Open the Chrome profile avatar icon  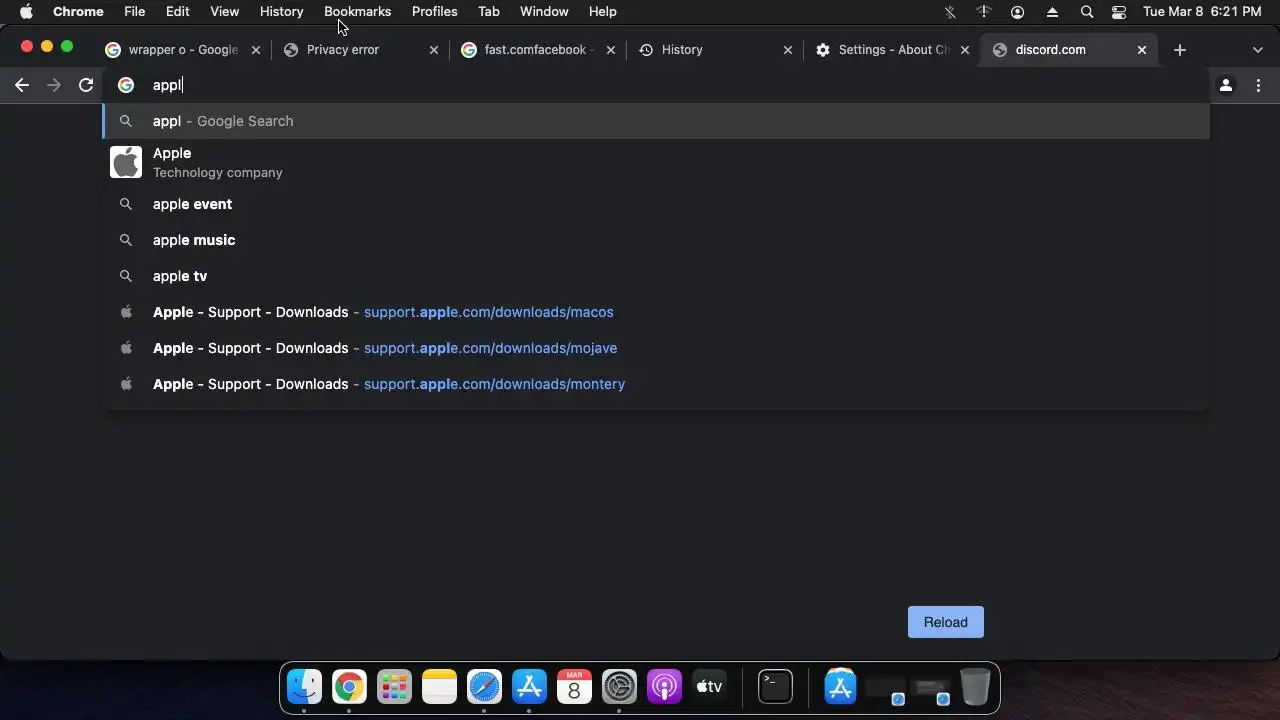point(1226,85)
